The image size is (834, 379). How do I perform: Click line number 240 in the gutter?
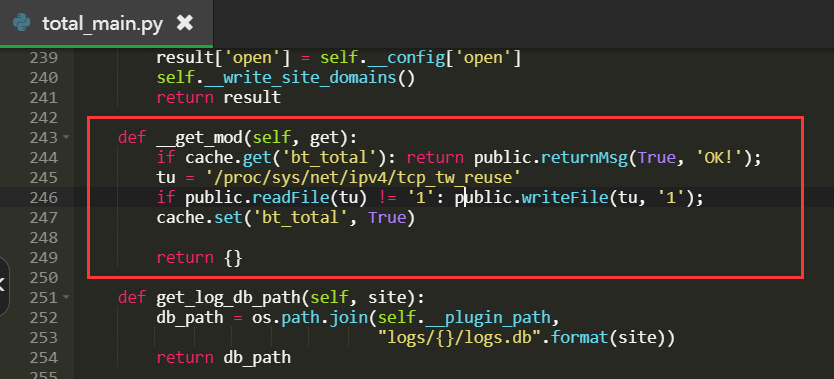43,78
